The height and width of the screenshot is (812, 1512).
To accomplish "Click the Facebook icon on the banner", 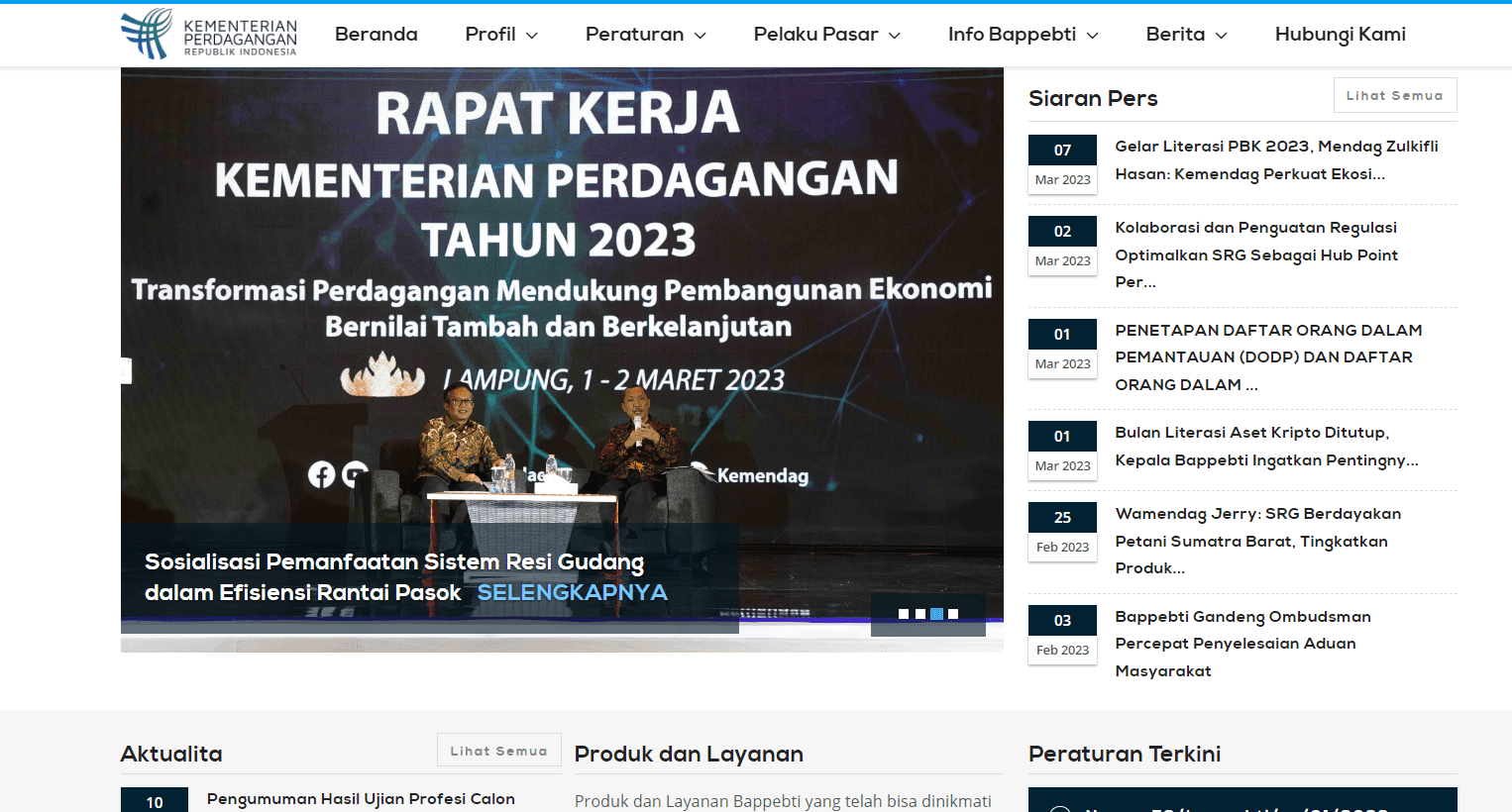I will click(x=321, y=475).
